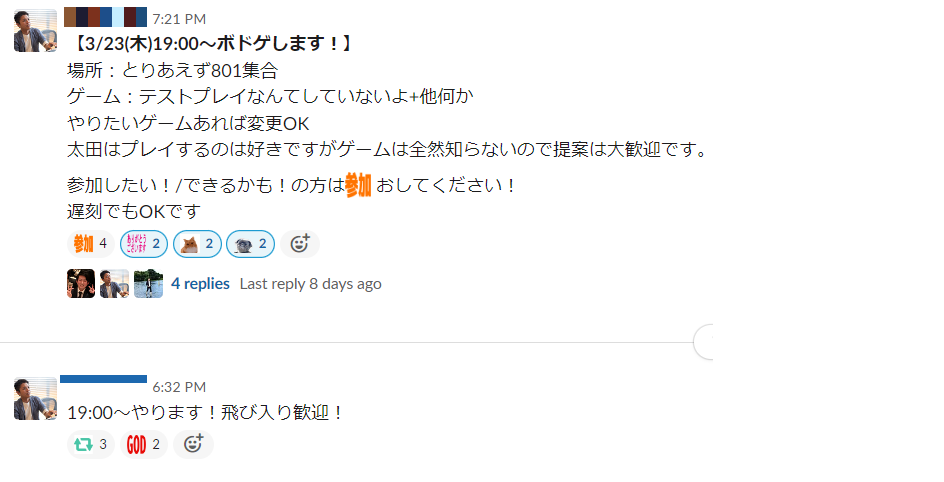Click the replier avatar of man standing by water

pyautogui.click(x=148, y=283)
